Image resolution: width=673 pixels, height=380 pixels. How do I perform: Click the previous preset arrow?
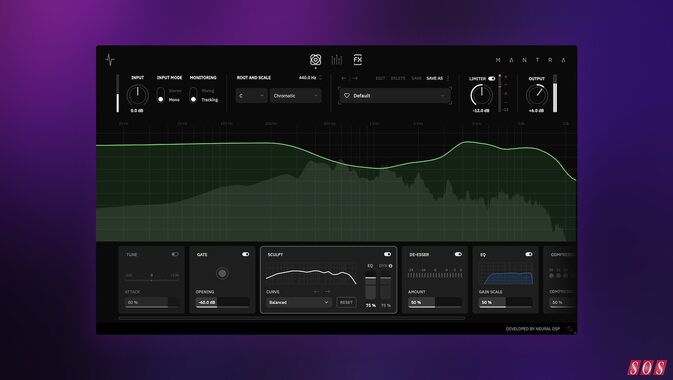tap(344, 78)
